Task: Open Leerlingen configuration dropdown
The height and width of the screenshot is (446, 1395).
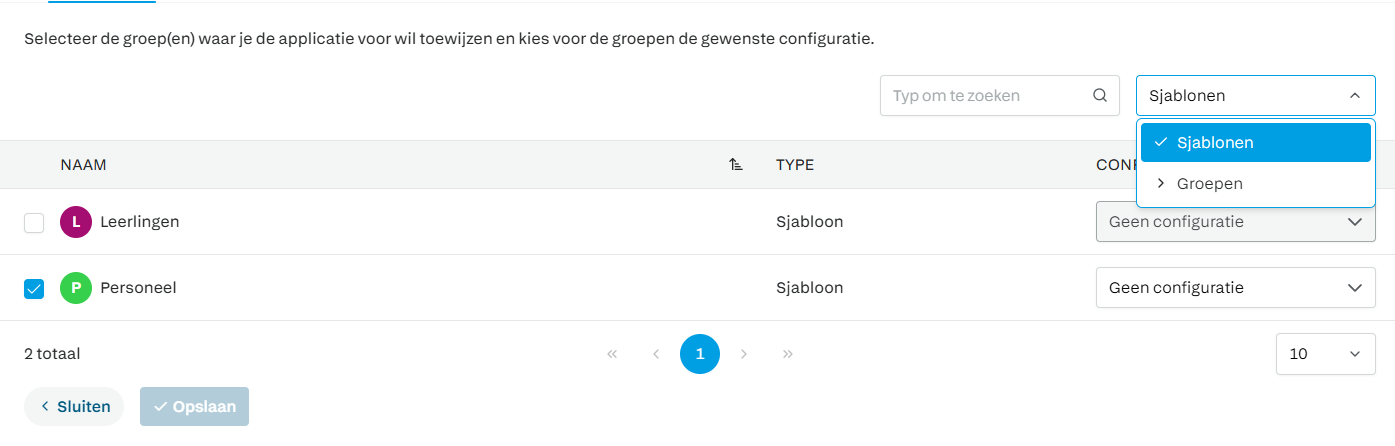Action: tap(1235, 222)
